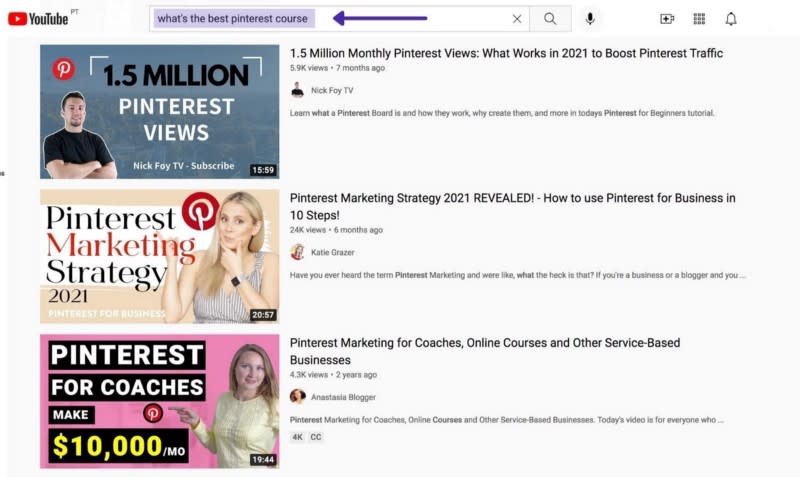The image size is (800, 477).
Task: Open the Pinterest for Coaches thumbnail
Action: [160, 401]
